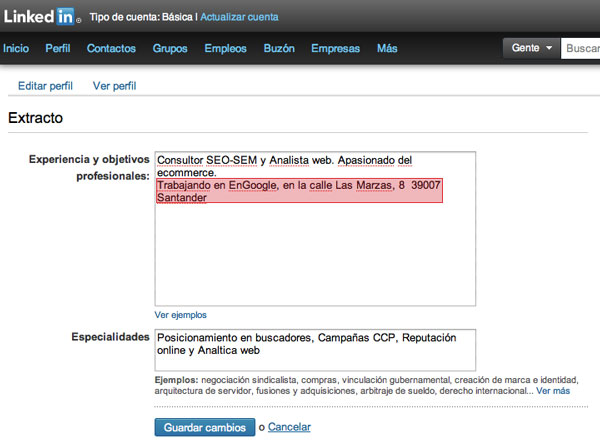
Task: Click the Especialidades text box
Action: [315, 350]
